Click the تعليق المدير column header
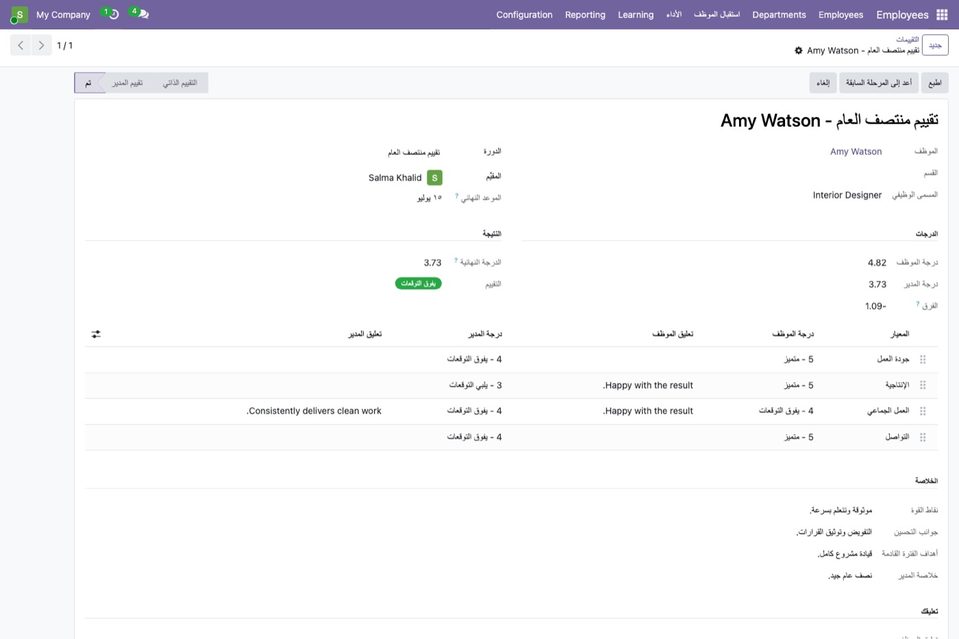The width and height of the screenshot is (959, 639). (x=365, y=334)
